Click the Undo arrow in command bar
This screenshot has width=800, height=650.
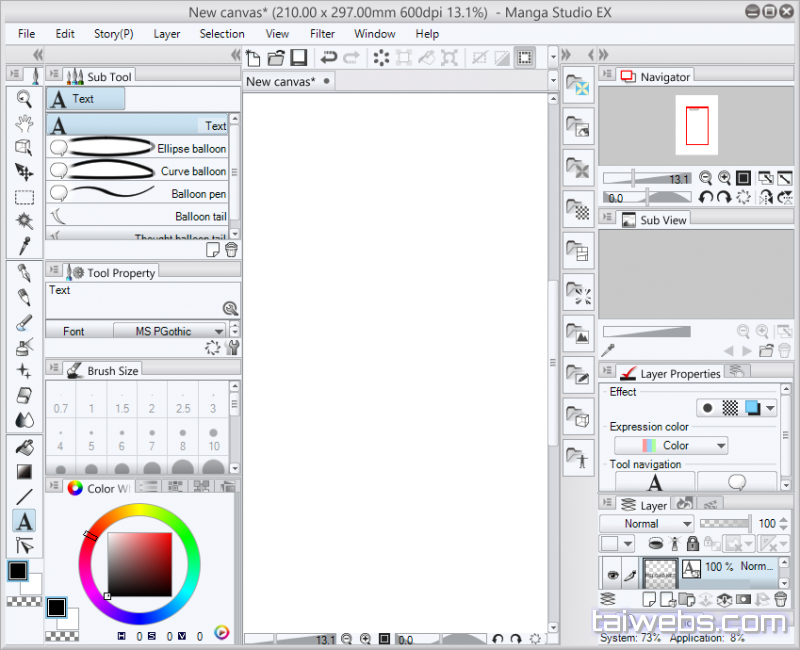(x=328, y=58)
